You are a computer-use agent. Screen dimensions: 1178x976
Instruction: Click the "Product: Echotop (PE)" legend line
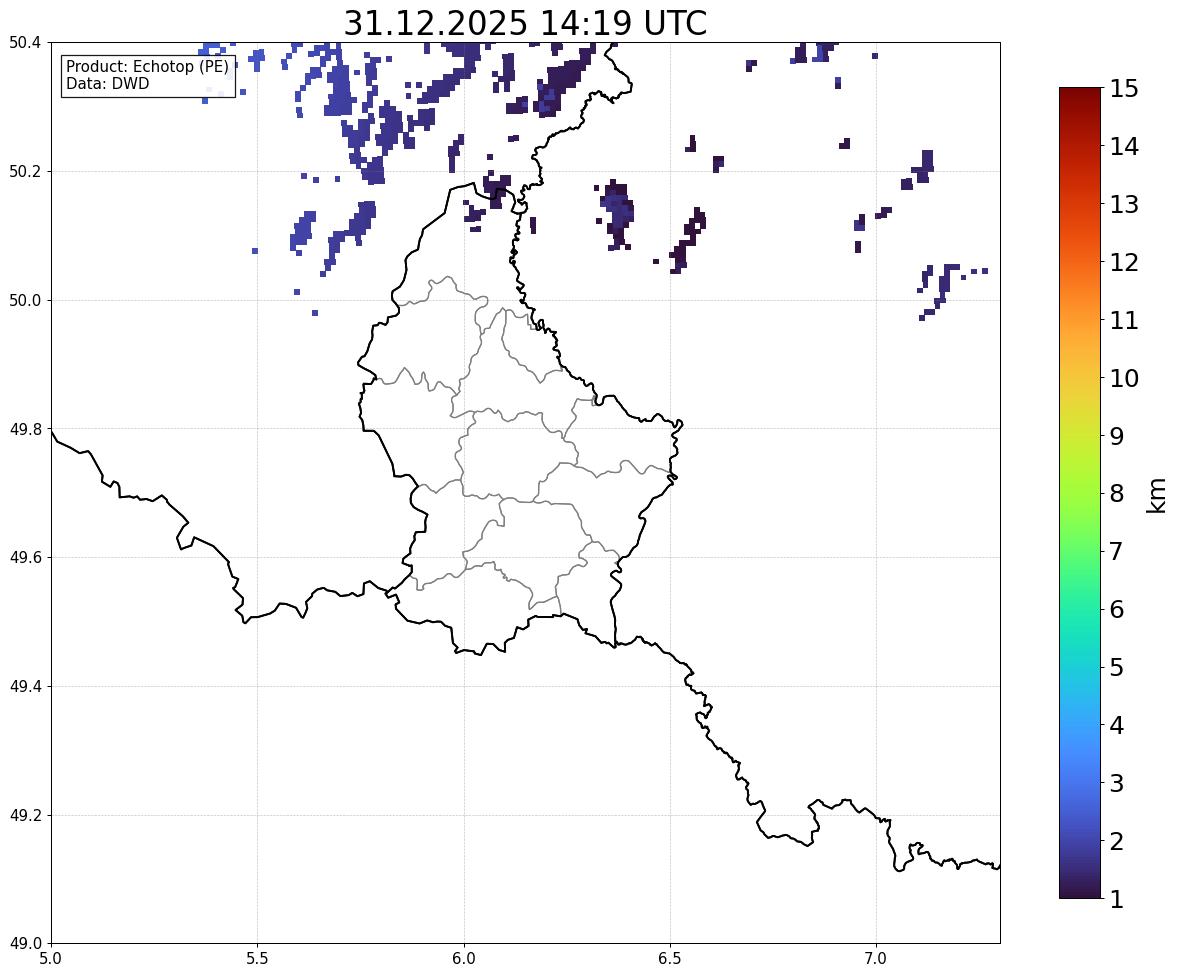coord(147,67)
